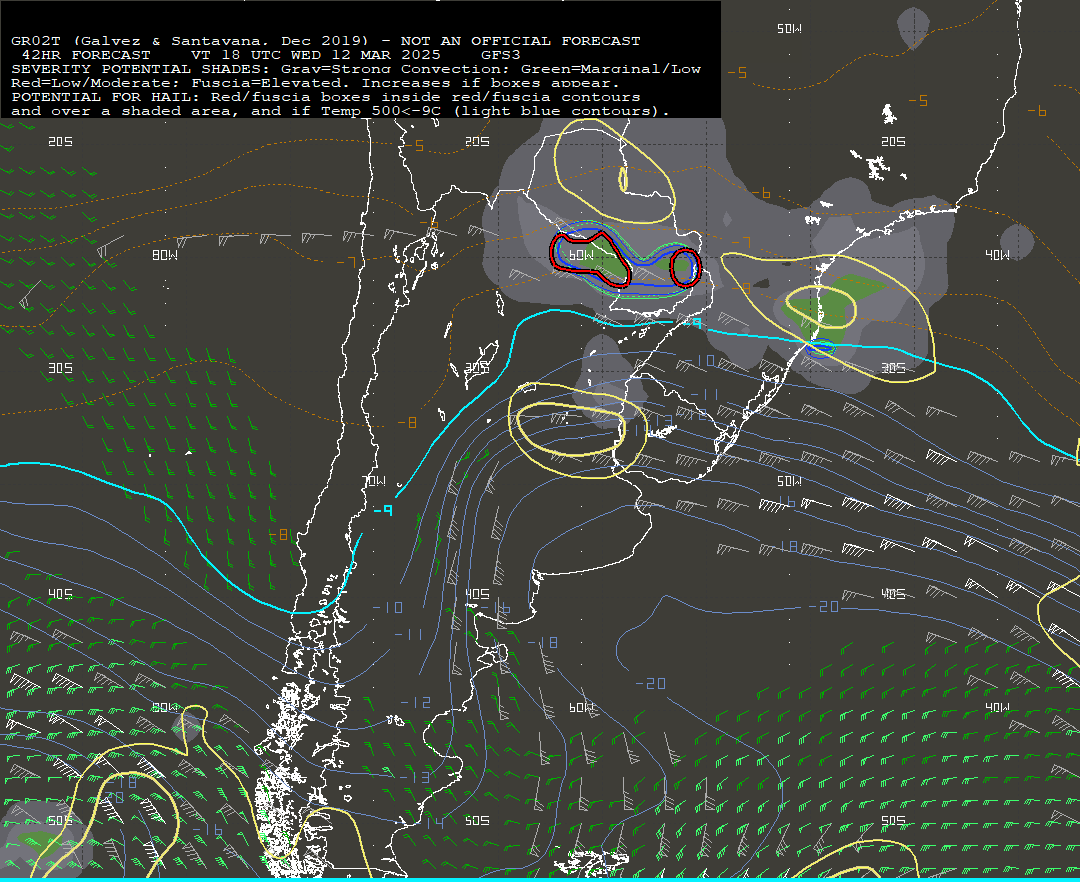Click the small yellow oval inside the northern yellow contour
1080x882 pixels.
tap(623, 179)
